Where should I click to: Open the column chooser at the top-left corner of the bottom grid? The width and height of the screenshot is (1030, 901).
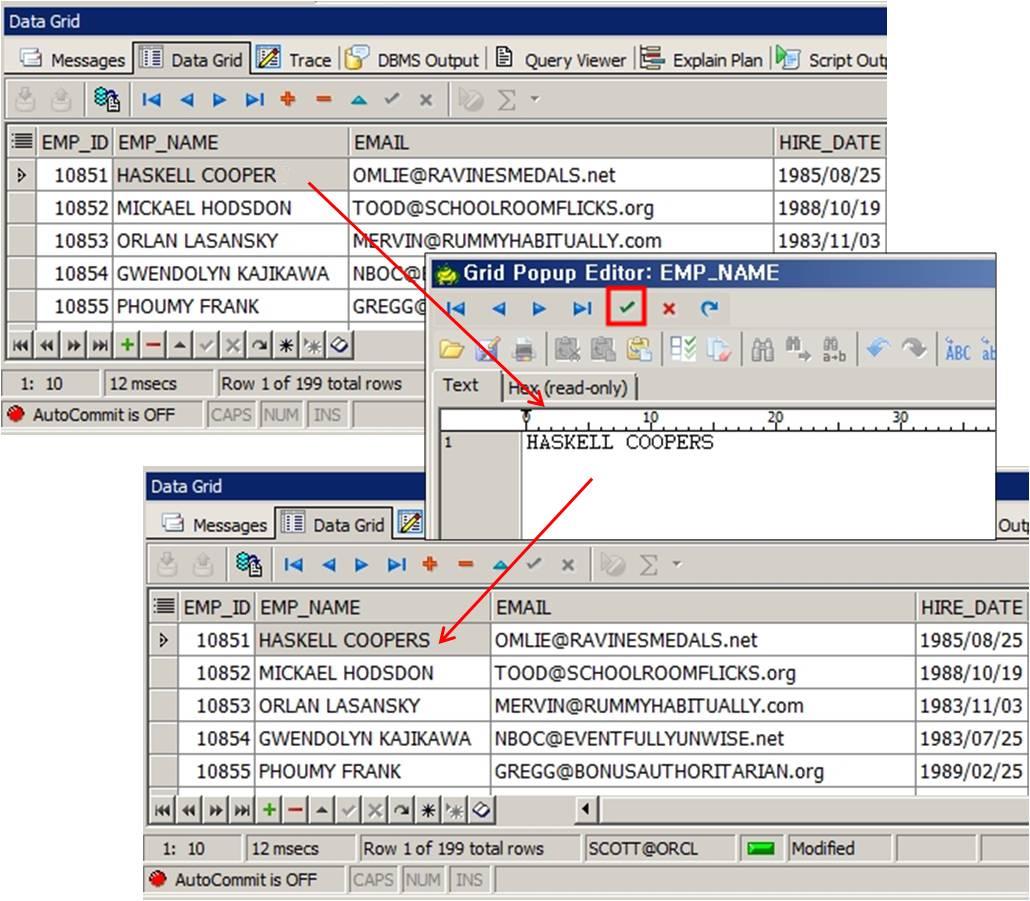pos(163,607)
